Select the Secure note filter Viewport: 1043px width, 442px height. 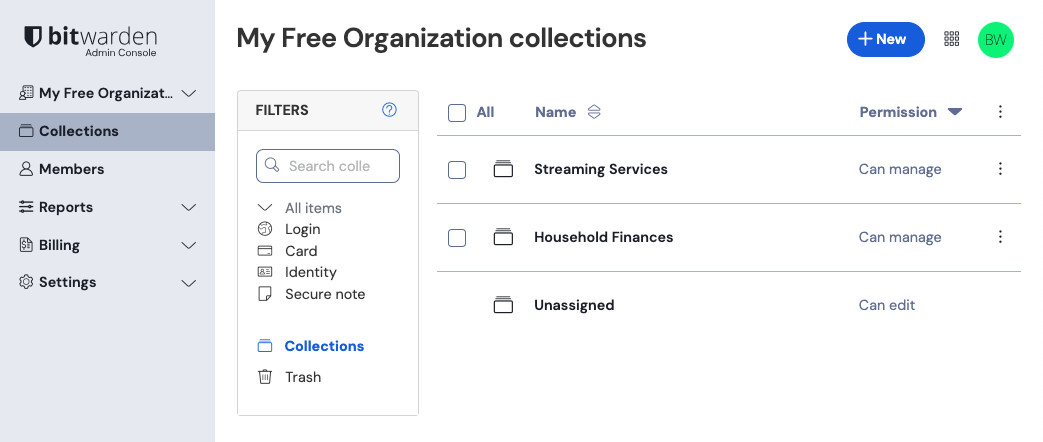pyautogui.click(x=324, y=294)
